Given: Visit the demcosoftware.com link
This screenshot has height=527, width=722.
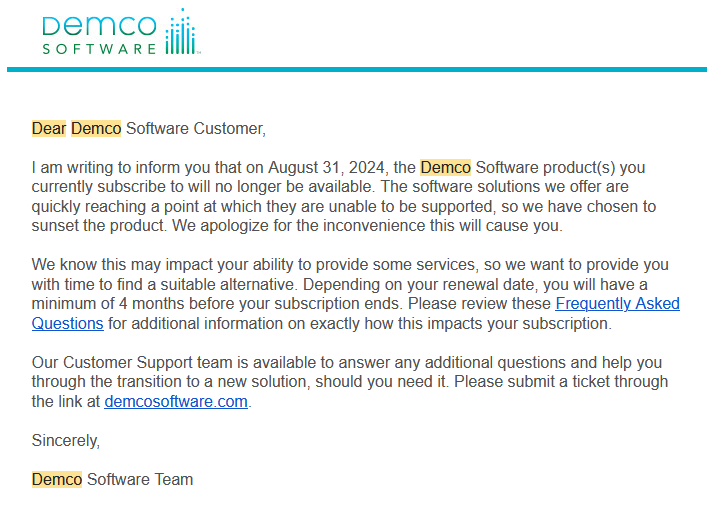Looking at the screenshot, I should (176, 401).
